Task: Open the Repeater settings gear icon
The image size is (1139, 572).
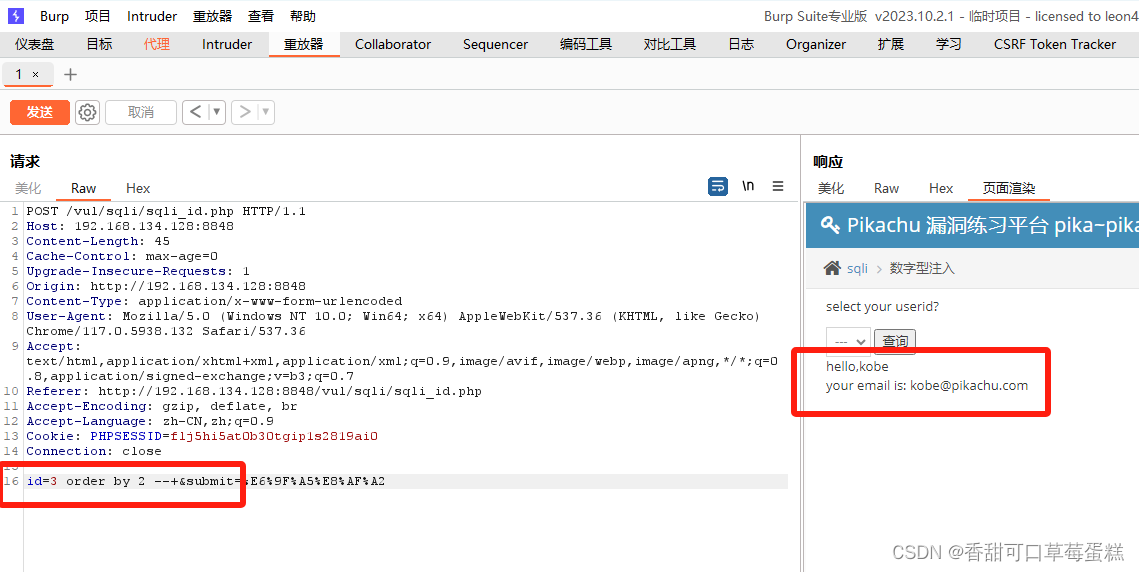Action: pos(87,112)
